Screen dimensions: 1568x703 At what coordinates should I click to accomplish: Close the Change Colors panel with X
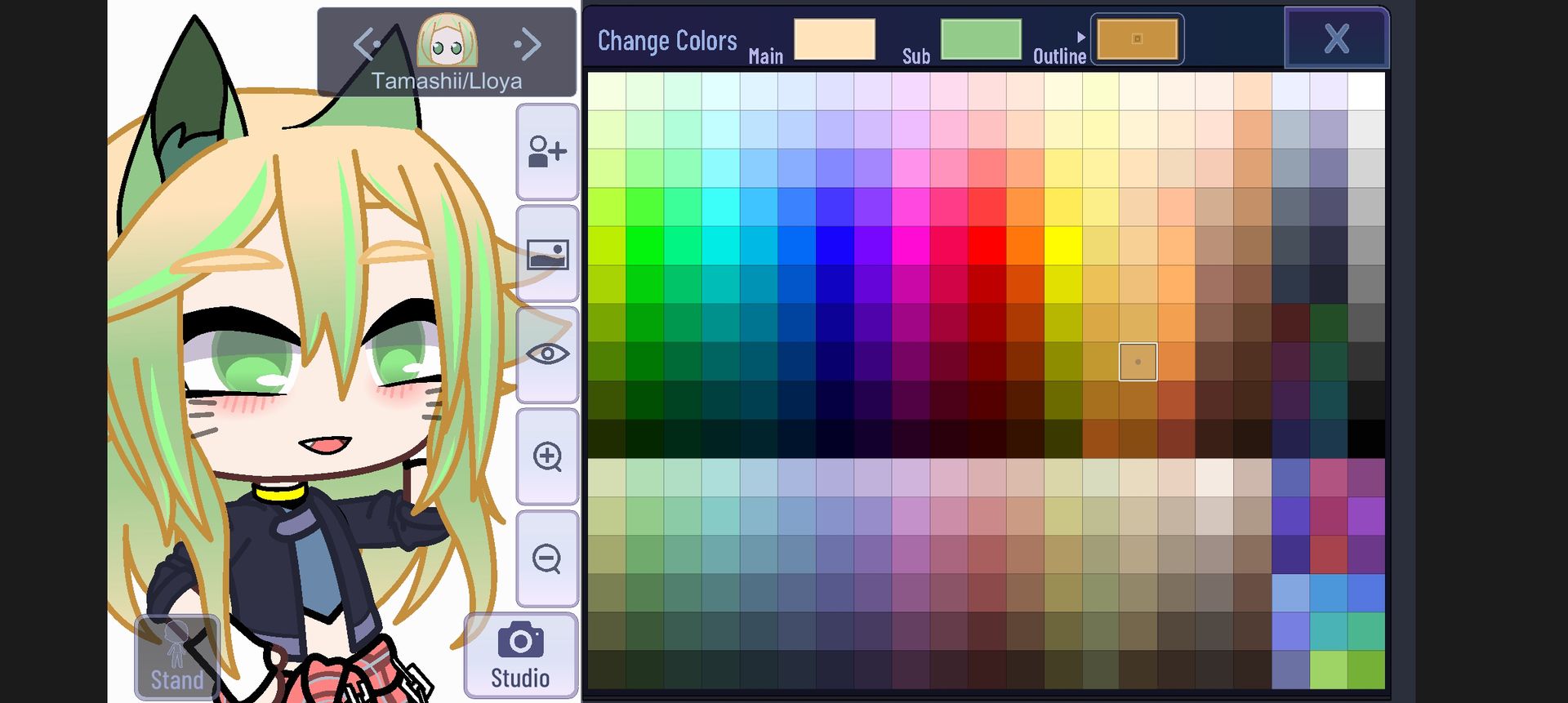tap(1336, 38)
